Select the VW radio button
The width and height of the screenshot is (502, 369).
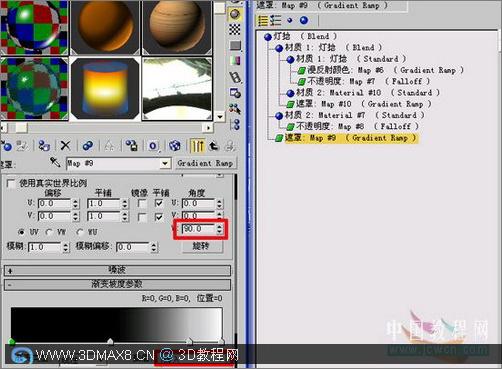[49, 232]
